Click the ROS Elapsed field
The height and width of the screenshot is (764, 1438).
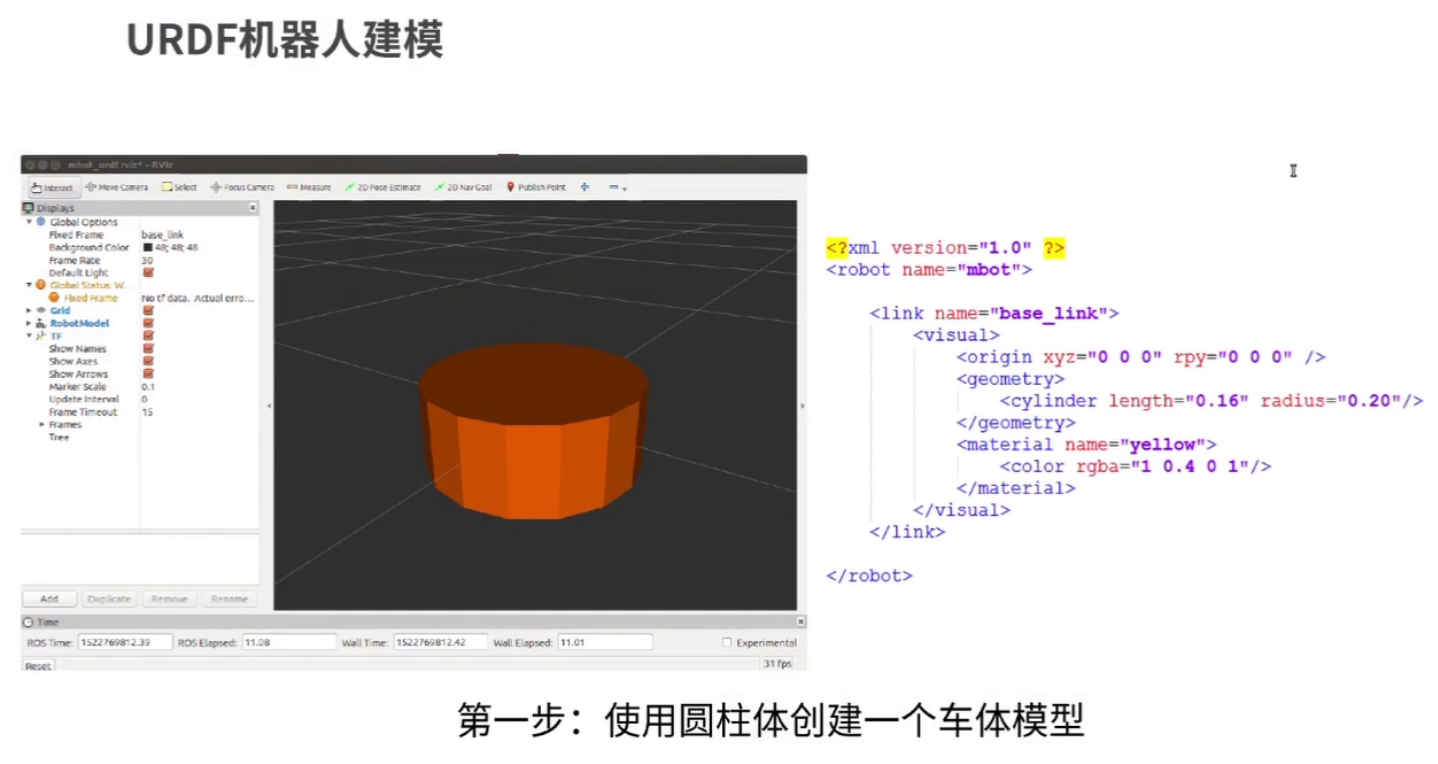click(288, 642)
